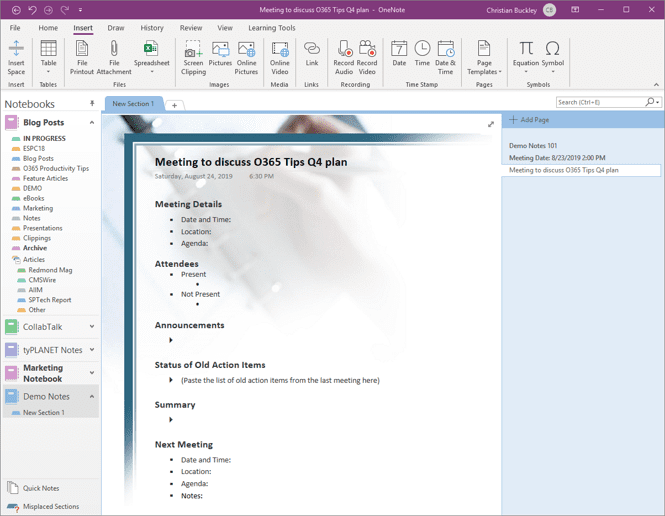
Task: Open the History tab
Action: 152,28
